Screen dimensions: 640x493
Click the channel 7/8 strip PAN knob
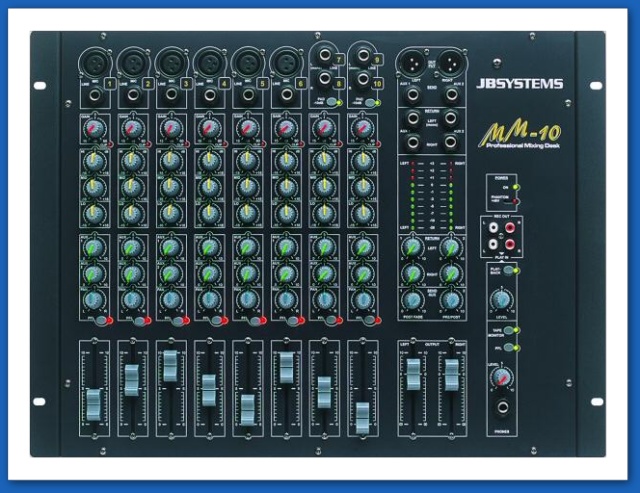point(324,300)
